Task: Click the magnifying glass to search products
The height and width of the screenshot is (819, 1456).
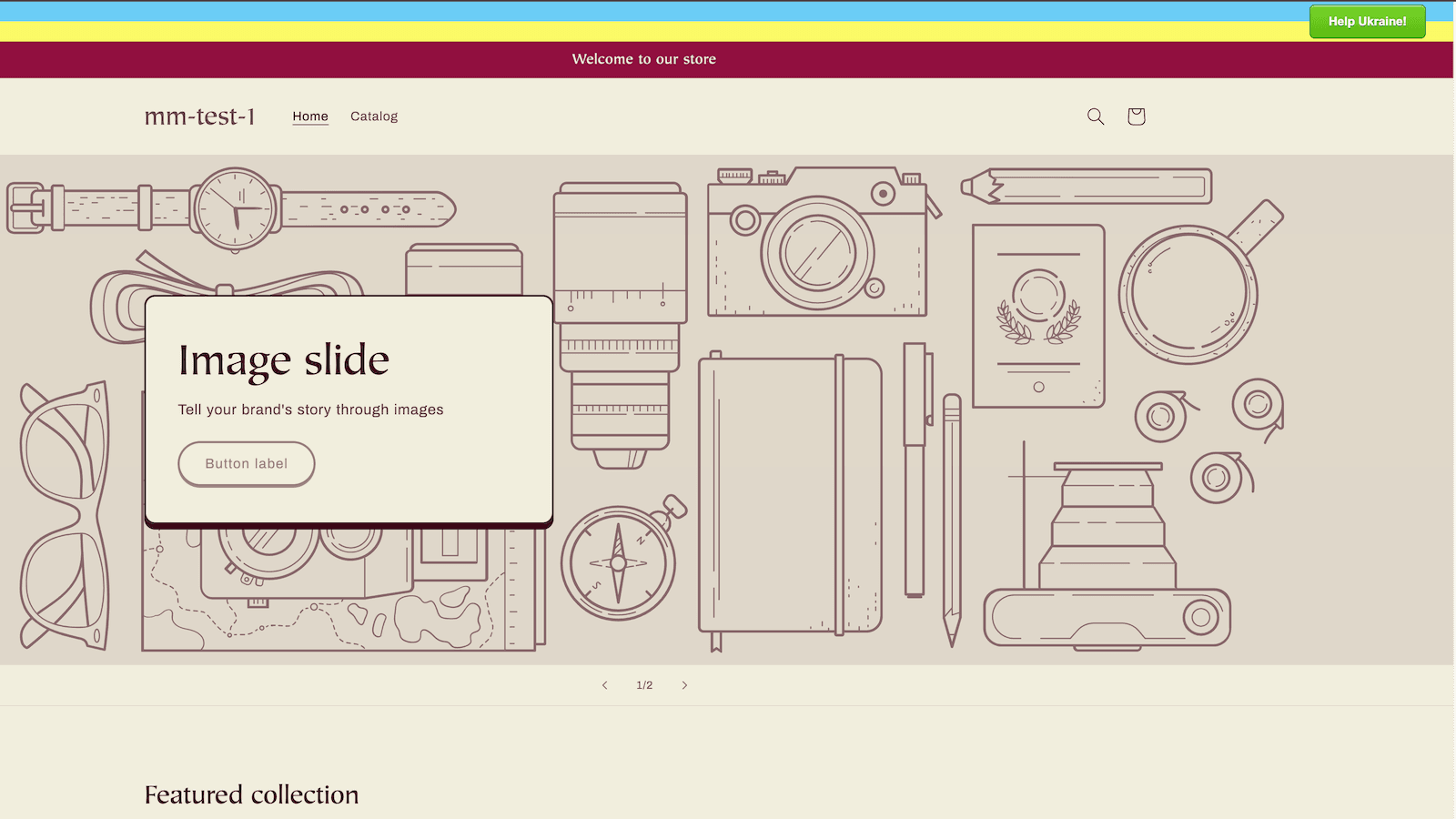Action: 1095,116
